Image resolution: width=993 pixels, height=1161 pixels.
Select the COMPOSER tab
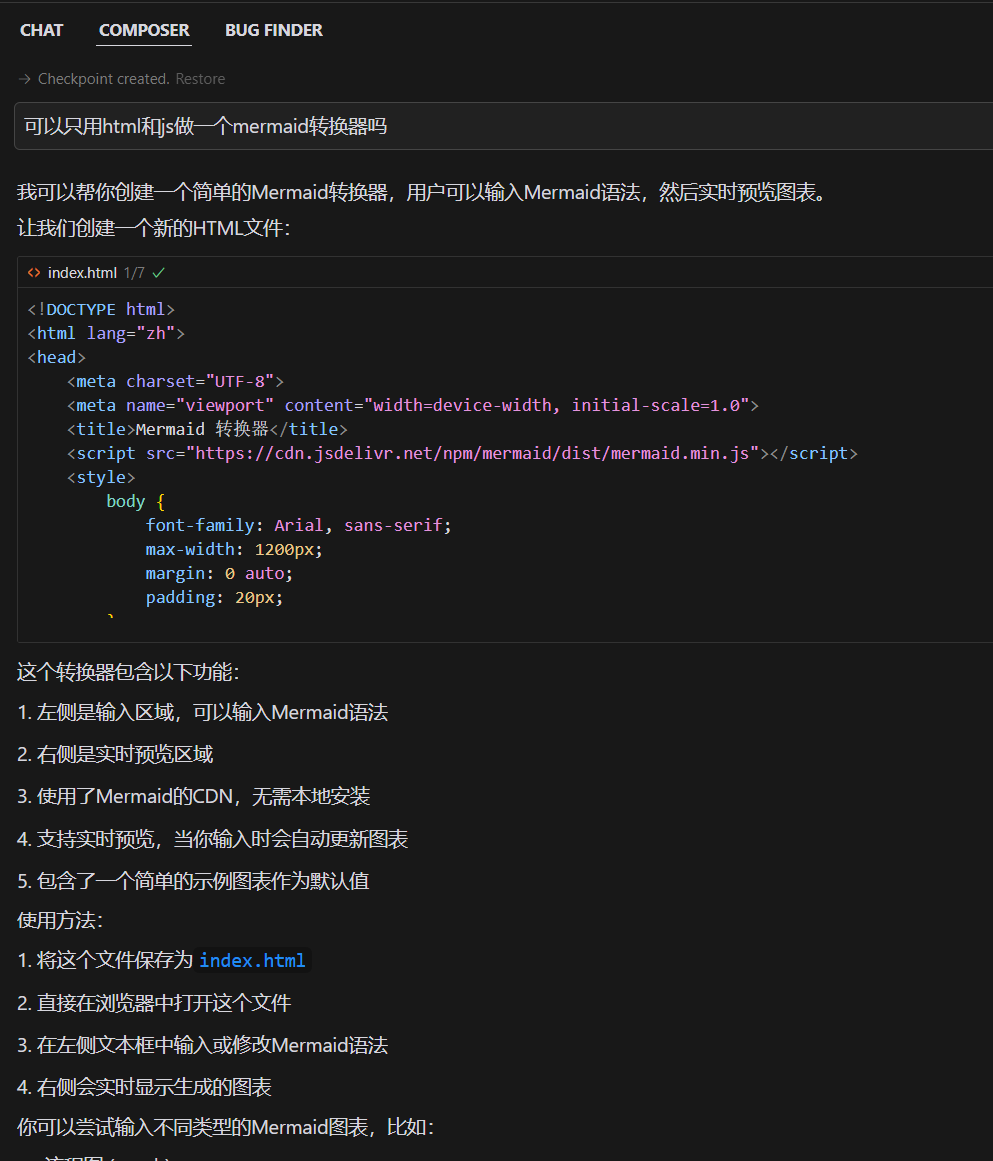[x=144, y=30]
